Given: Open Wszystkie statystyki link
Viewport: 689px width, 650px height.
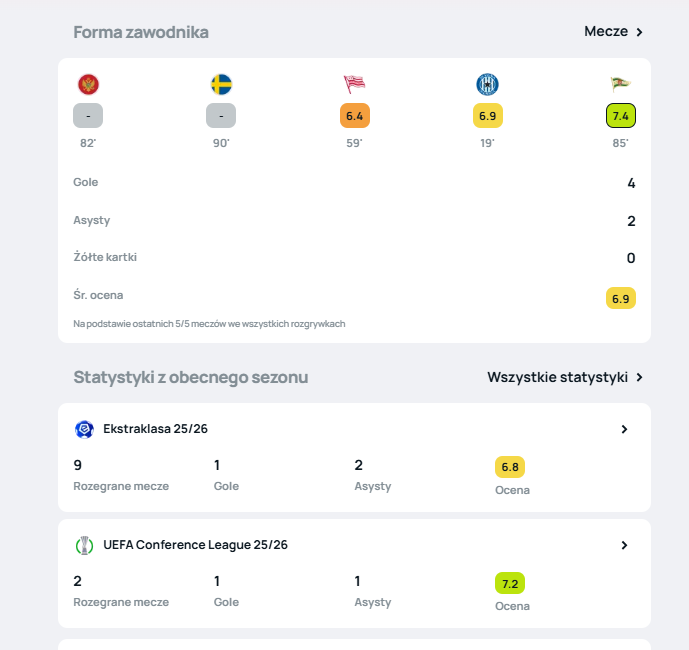Looking at the screenshot, I should point(557,377).
